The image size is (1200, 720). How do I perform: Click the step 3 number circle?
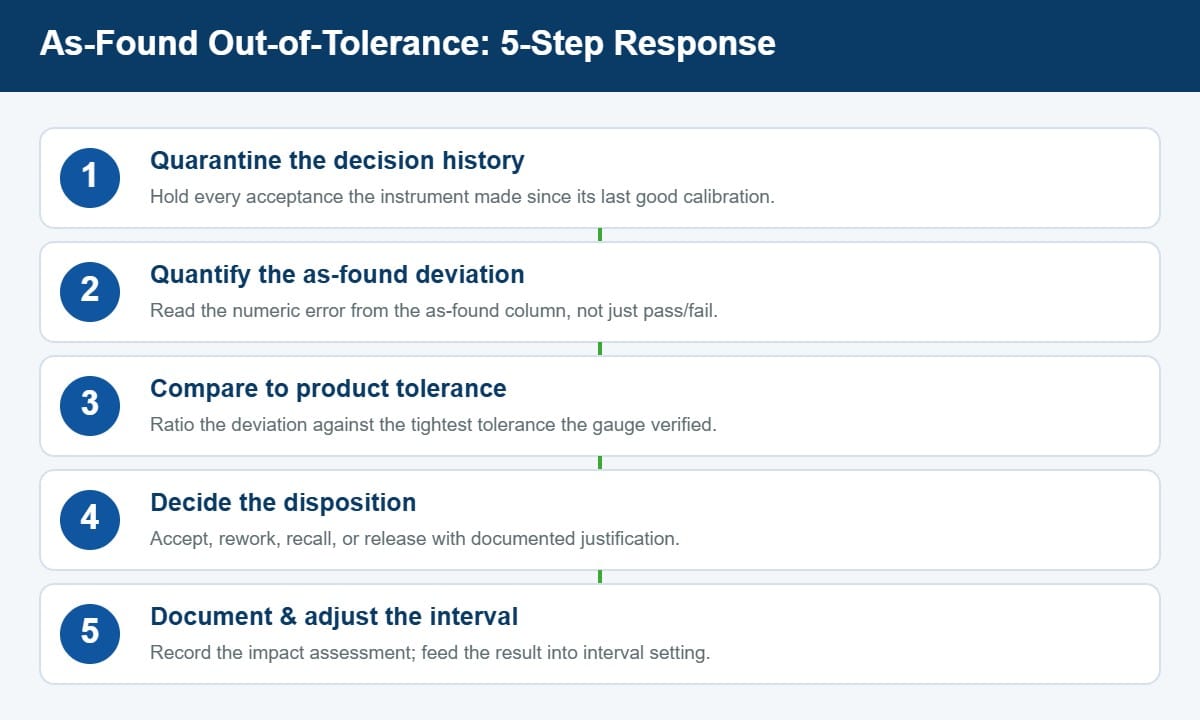pos(90,406)
